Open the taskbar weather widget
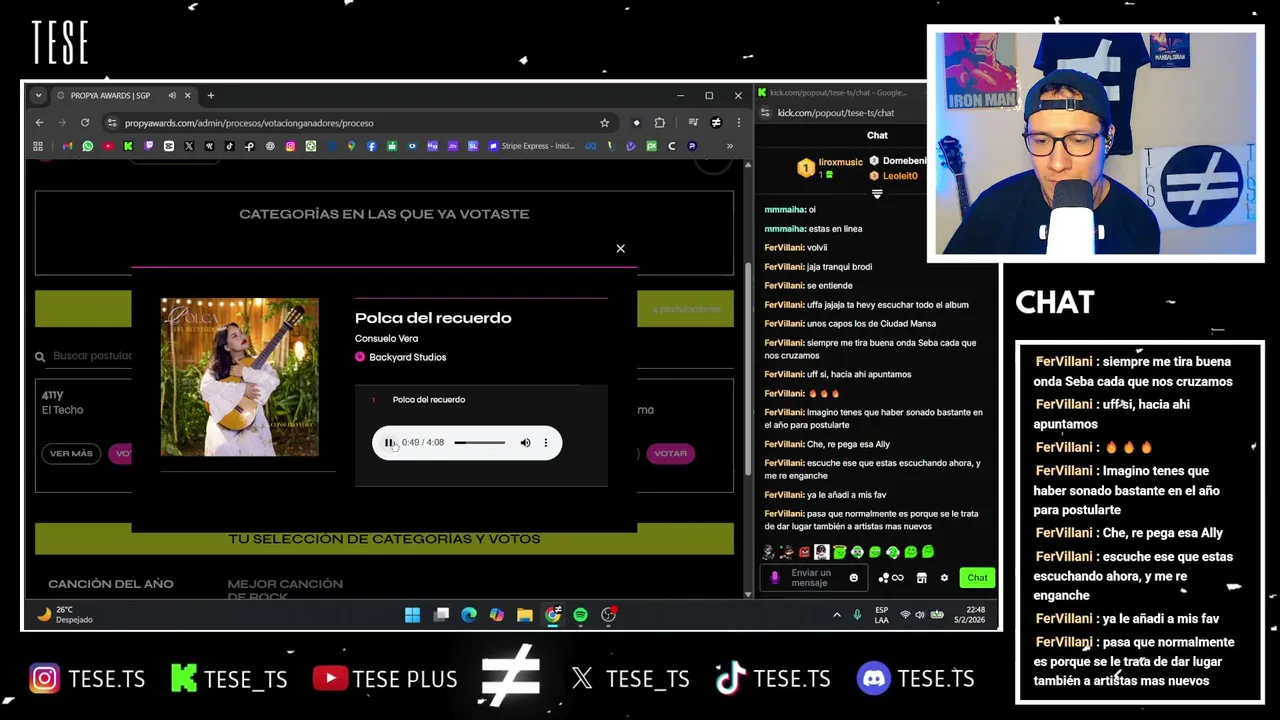This screenshot has width=1280, height=720. (x=66, y=615)
